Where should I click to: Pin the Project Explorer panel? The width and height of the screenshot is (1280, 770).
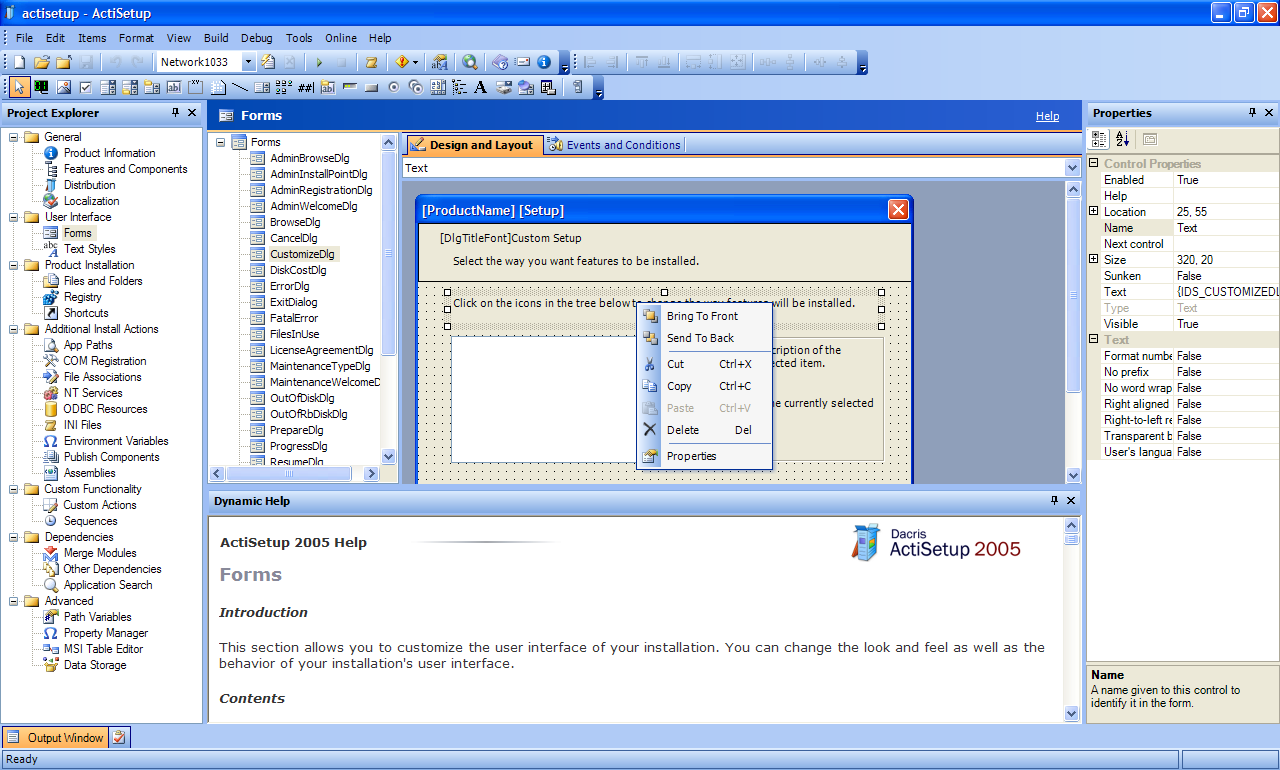point(176,113)
